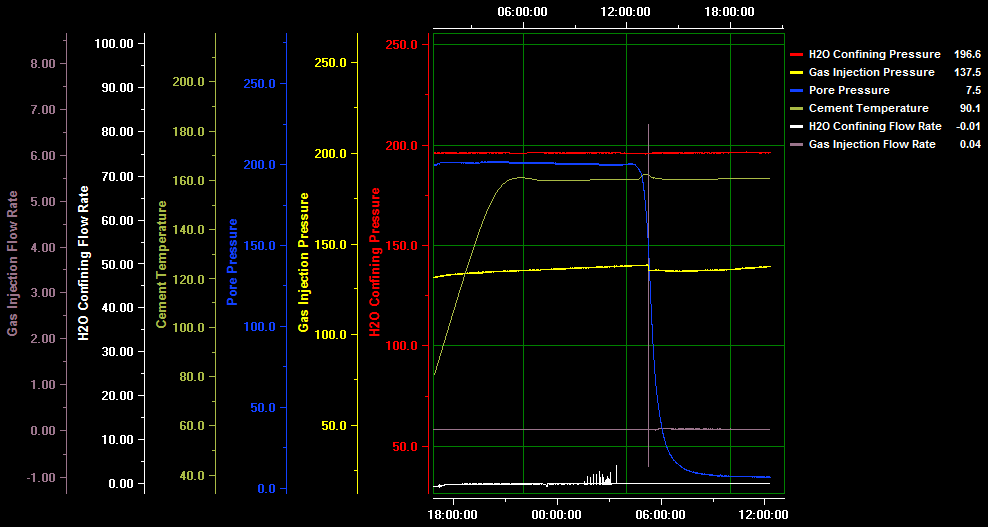This screenshot has height=532, width=1004.
Task: Select the vertical Pore Pressure axis title
Action: [232, 261]
